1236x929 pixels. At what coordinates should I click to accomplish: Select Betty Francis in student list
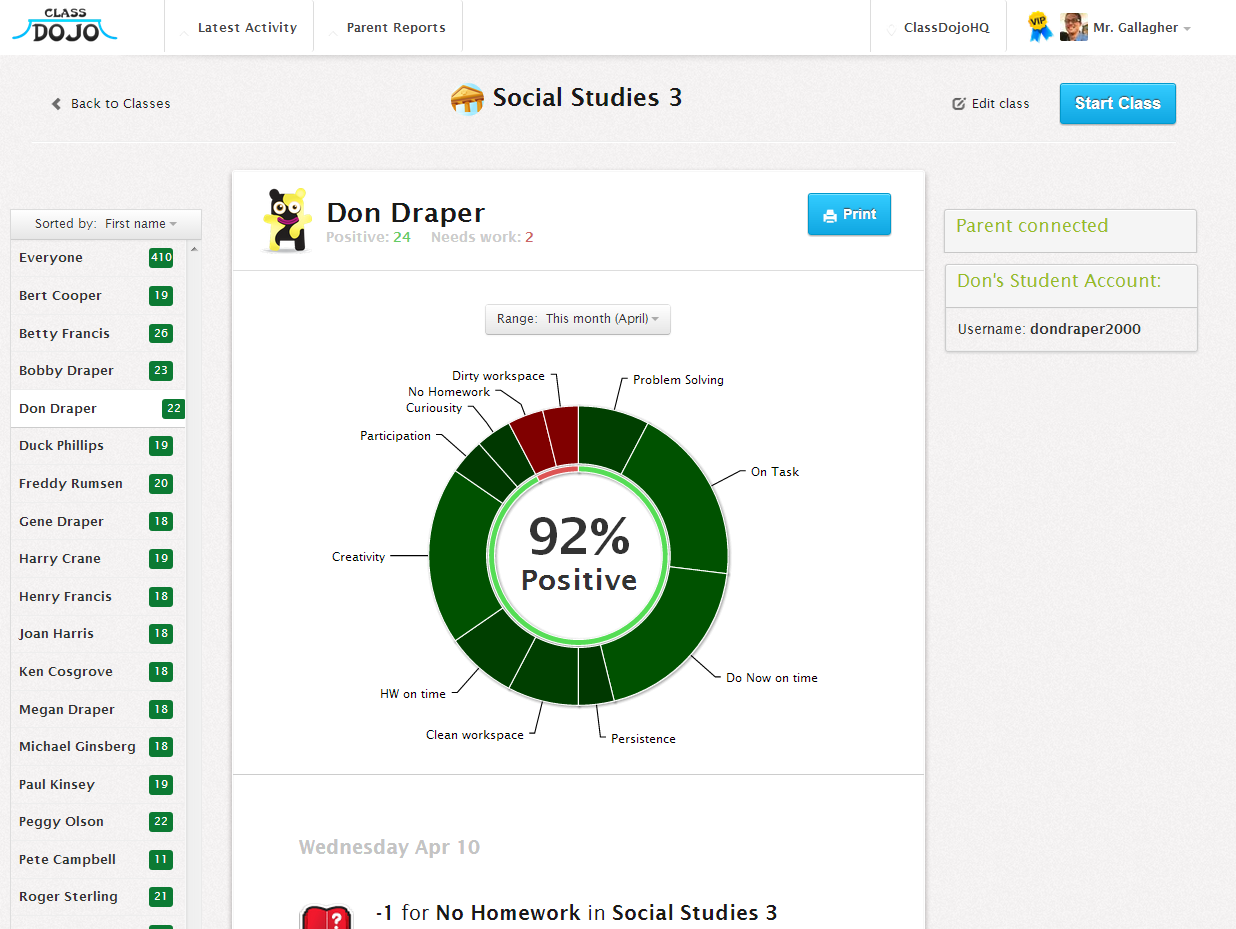pyautogui.click(x=97, y=334)
